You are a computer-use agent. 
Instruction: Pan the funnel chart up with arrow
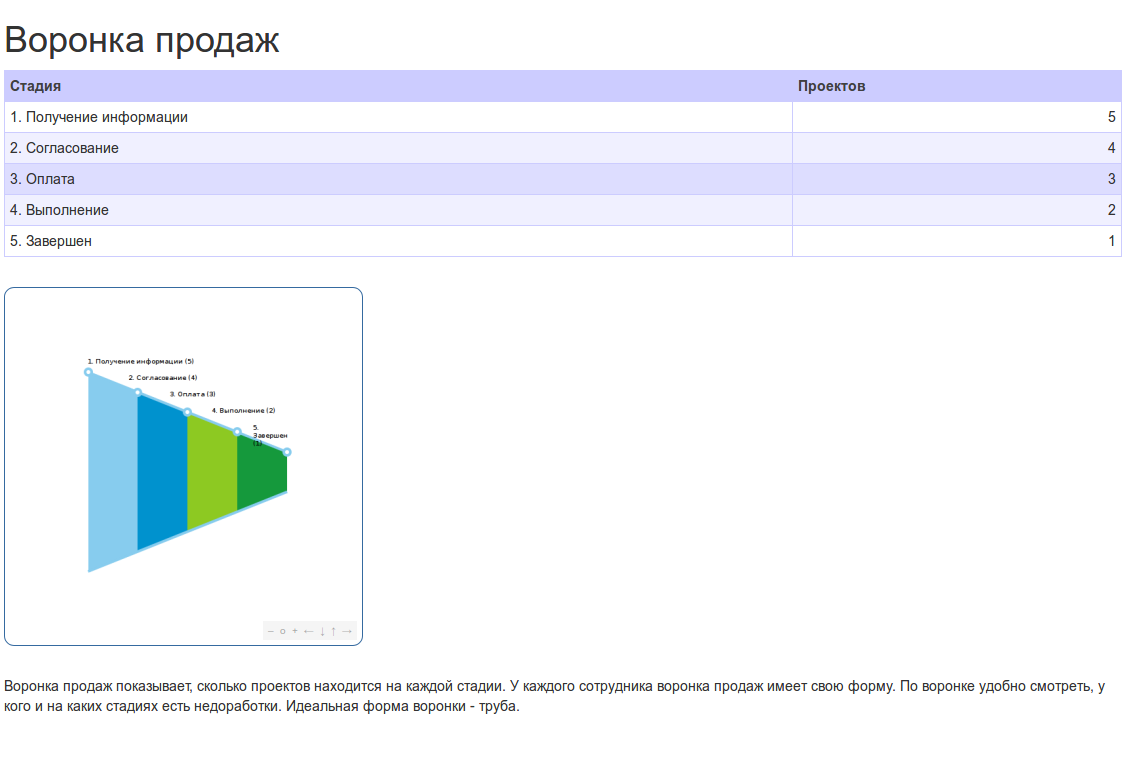[333, 631]
